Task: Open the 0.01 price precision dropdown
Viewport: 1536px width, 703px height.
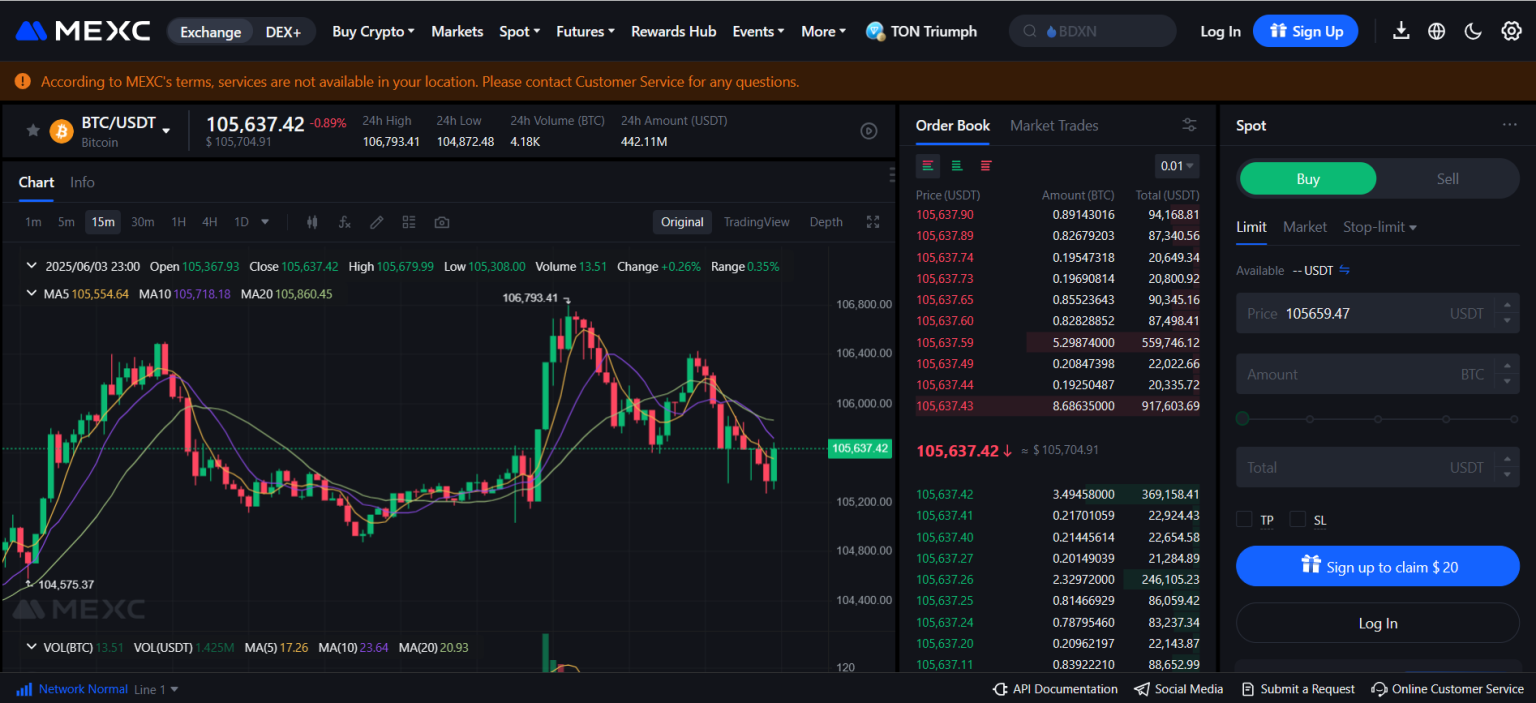Action: [1177, 165]
